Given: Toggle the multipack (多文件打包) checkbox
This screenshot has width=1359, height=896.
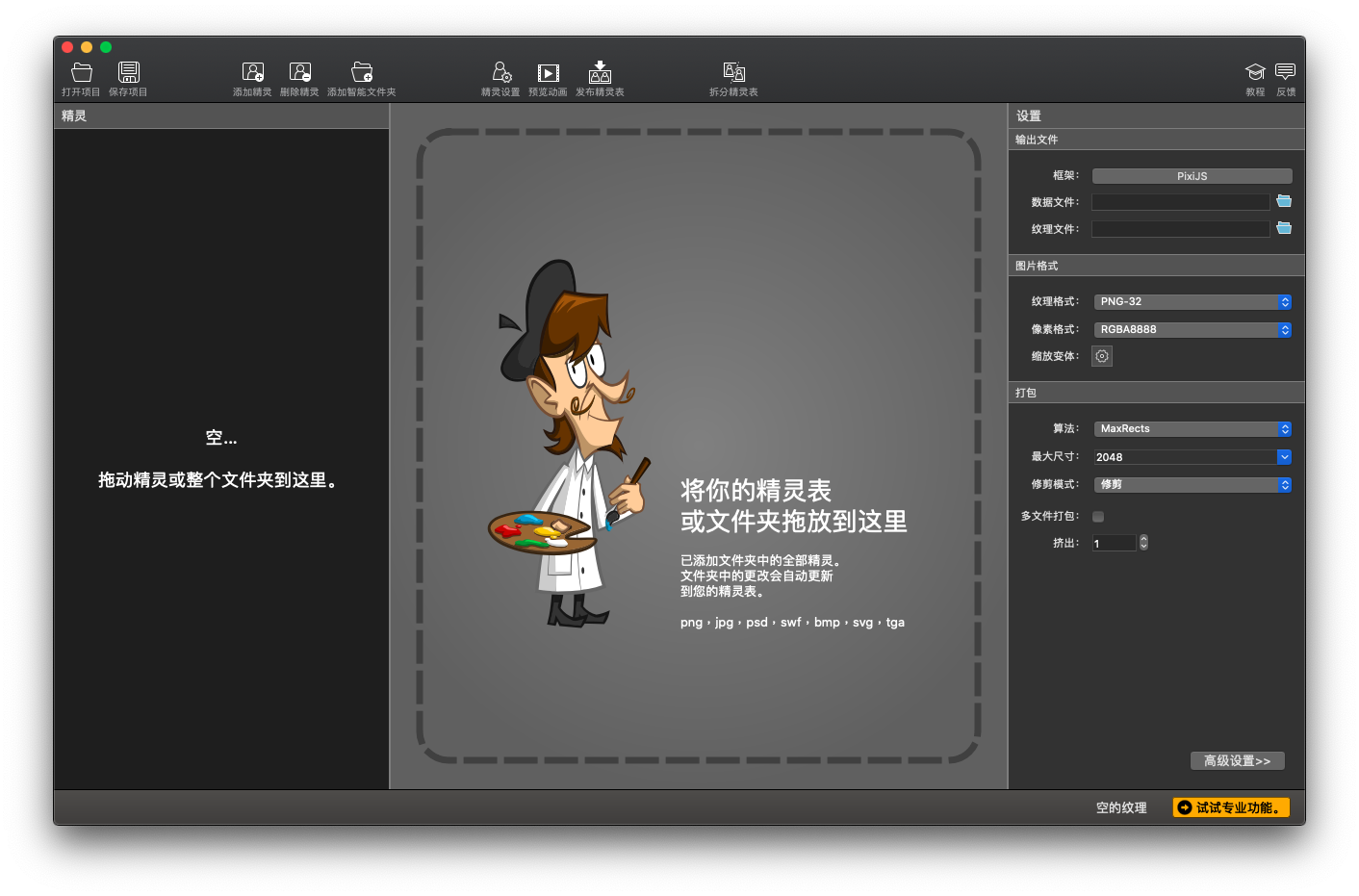Looking at the screenshot, I should pos(1098,517).
